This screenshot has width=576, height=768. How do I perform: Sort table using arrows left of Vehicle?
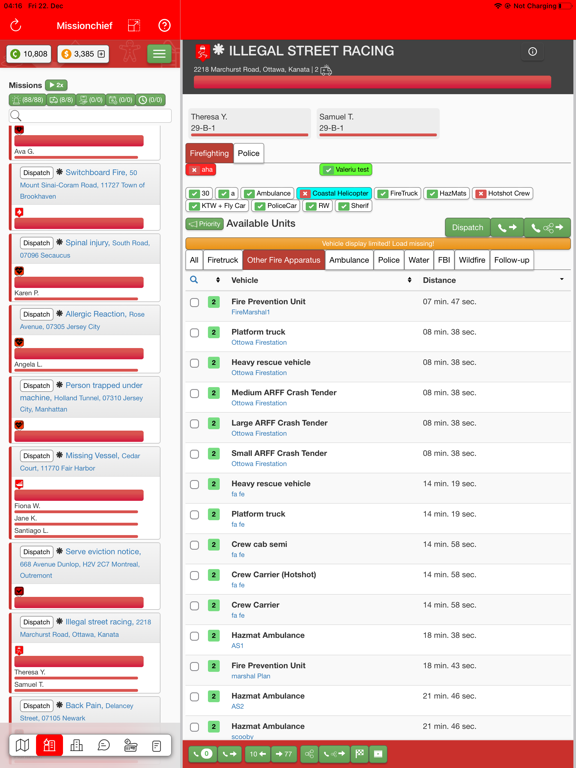218,280
